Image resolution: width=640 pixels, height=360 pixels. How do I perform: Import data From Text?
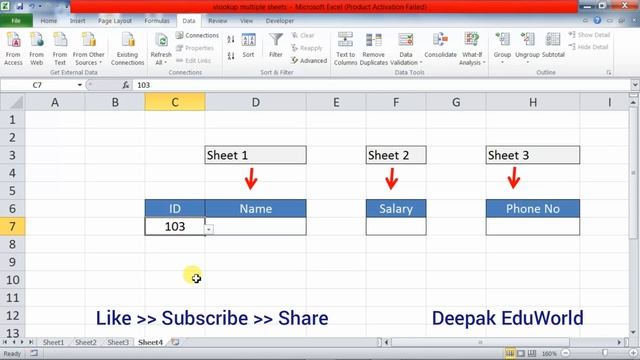tap(60, 49)
